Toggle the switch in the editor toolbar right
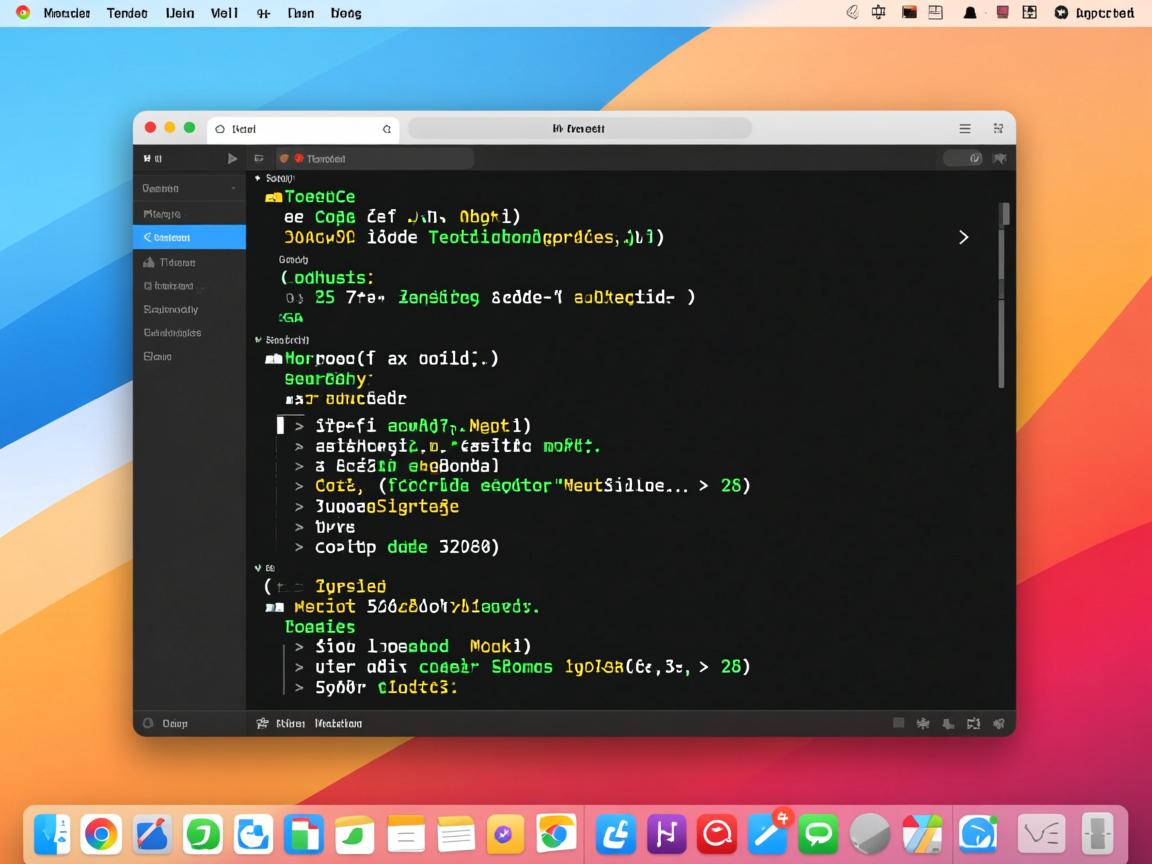The image size is (1152, 864). (x=962, y=158)
